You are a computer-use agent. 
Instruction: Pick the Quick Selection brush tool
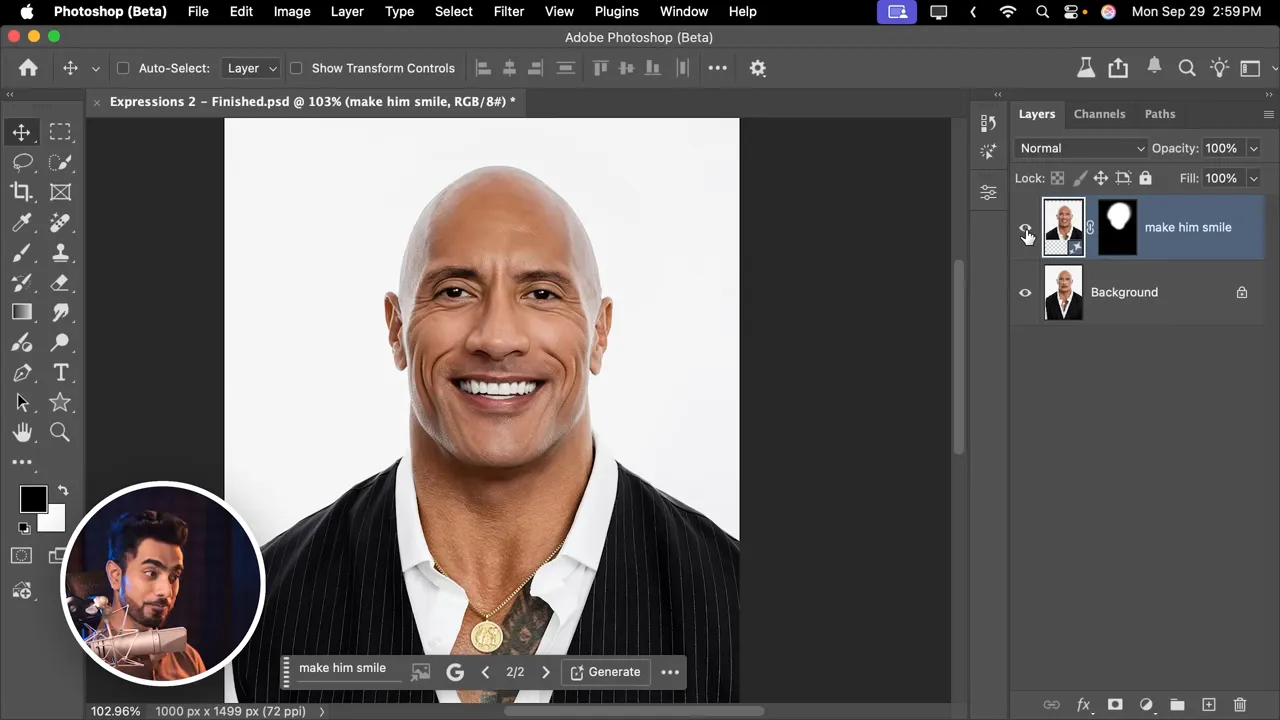(60, 162)
